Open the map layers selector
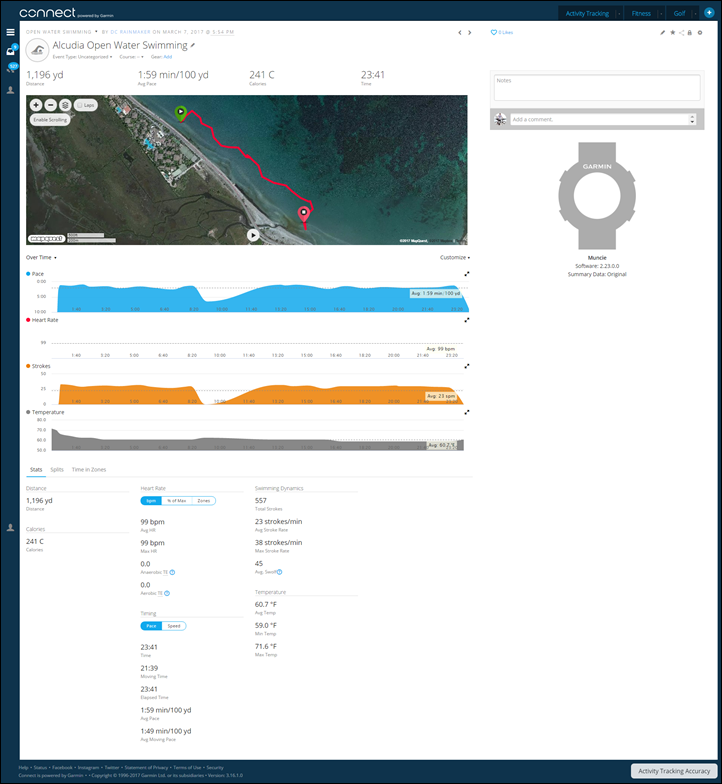This screenshot has width=722, height=784. click(65, 104)
